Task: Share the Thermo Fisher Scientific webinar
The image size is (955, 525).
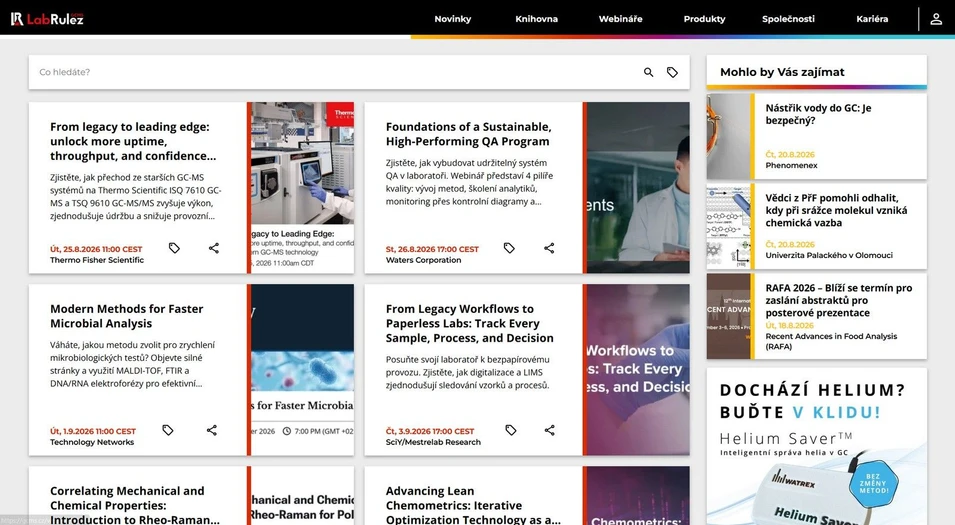Action: pyautogui.click(x=214, y=248)
